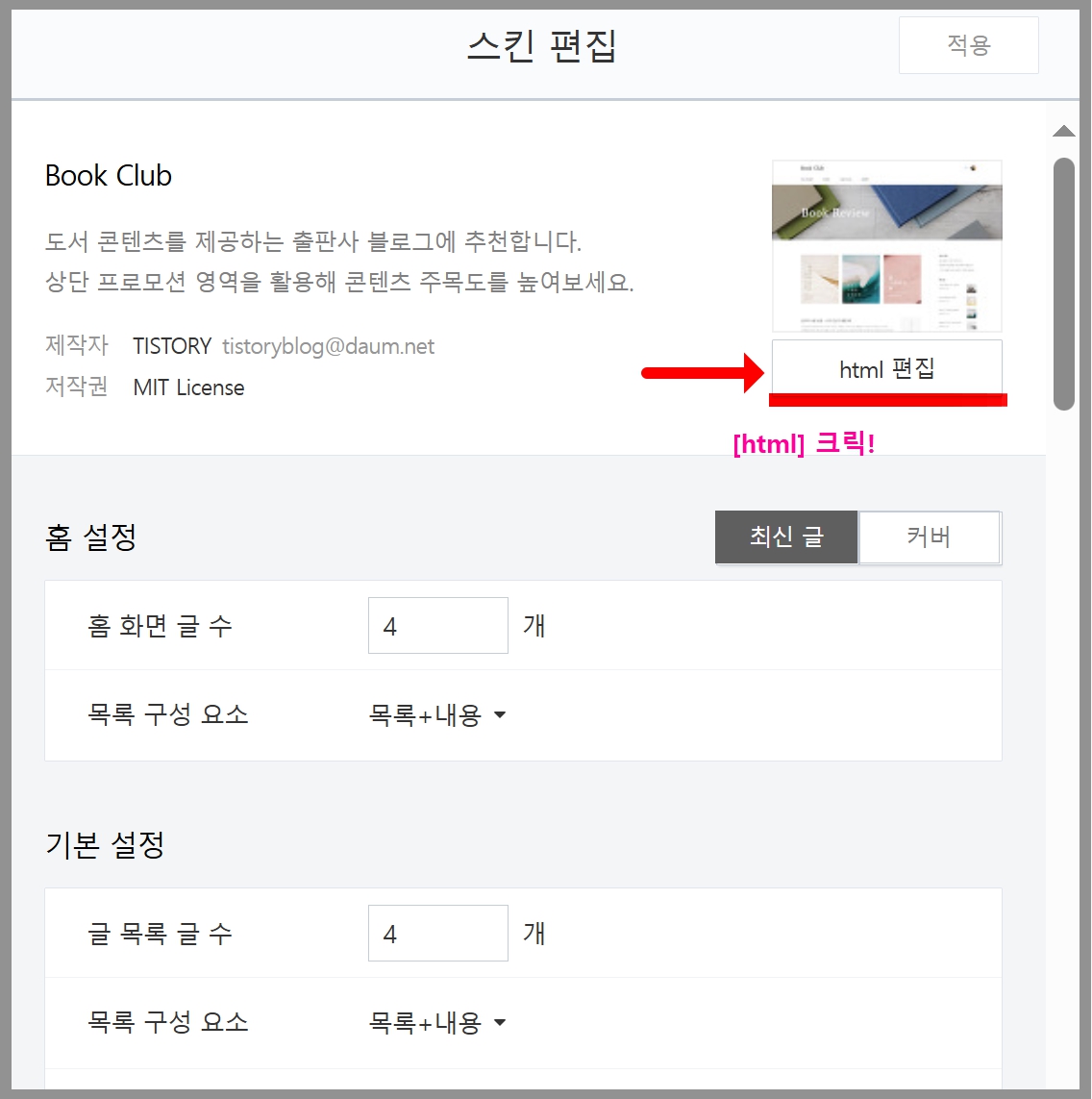Open the html 편집 editor button

pos(886,368)
